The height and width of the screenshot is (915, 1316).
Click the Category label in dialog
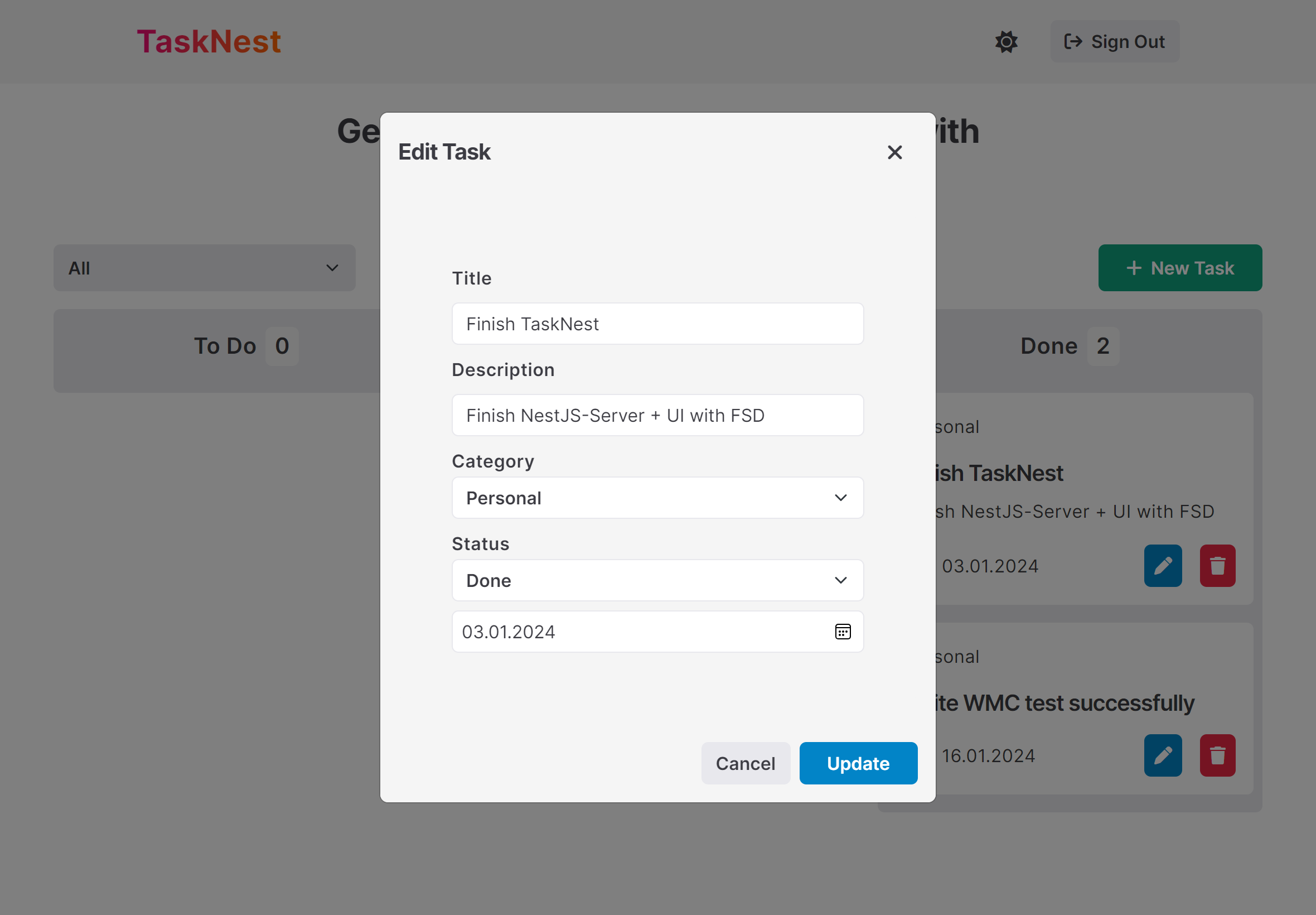(x=493, y=461)
